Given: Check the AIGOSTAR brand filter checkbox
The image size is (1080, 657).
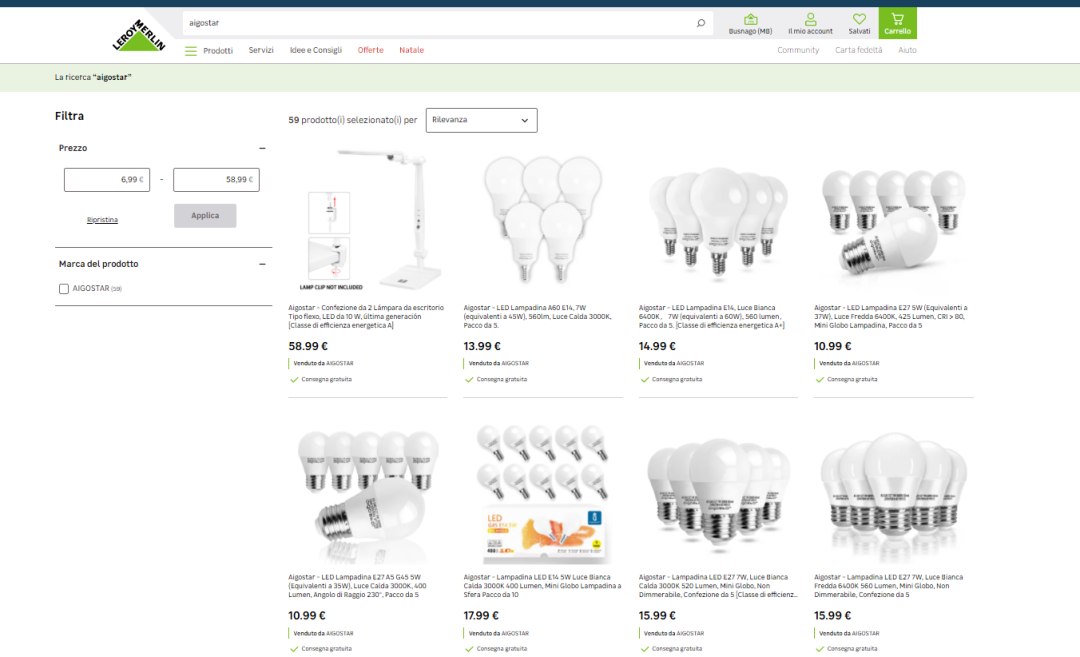Looking at the screenshot, I should tap(64, 289).
